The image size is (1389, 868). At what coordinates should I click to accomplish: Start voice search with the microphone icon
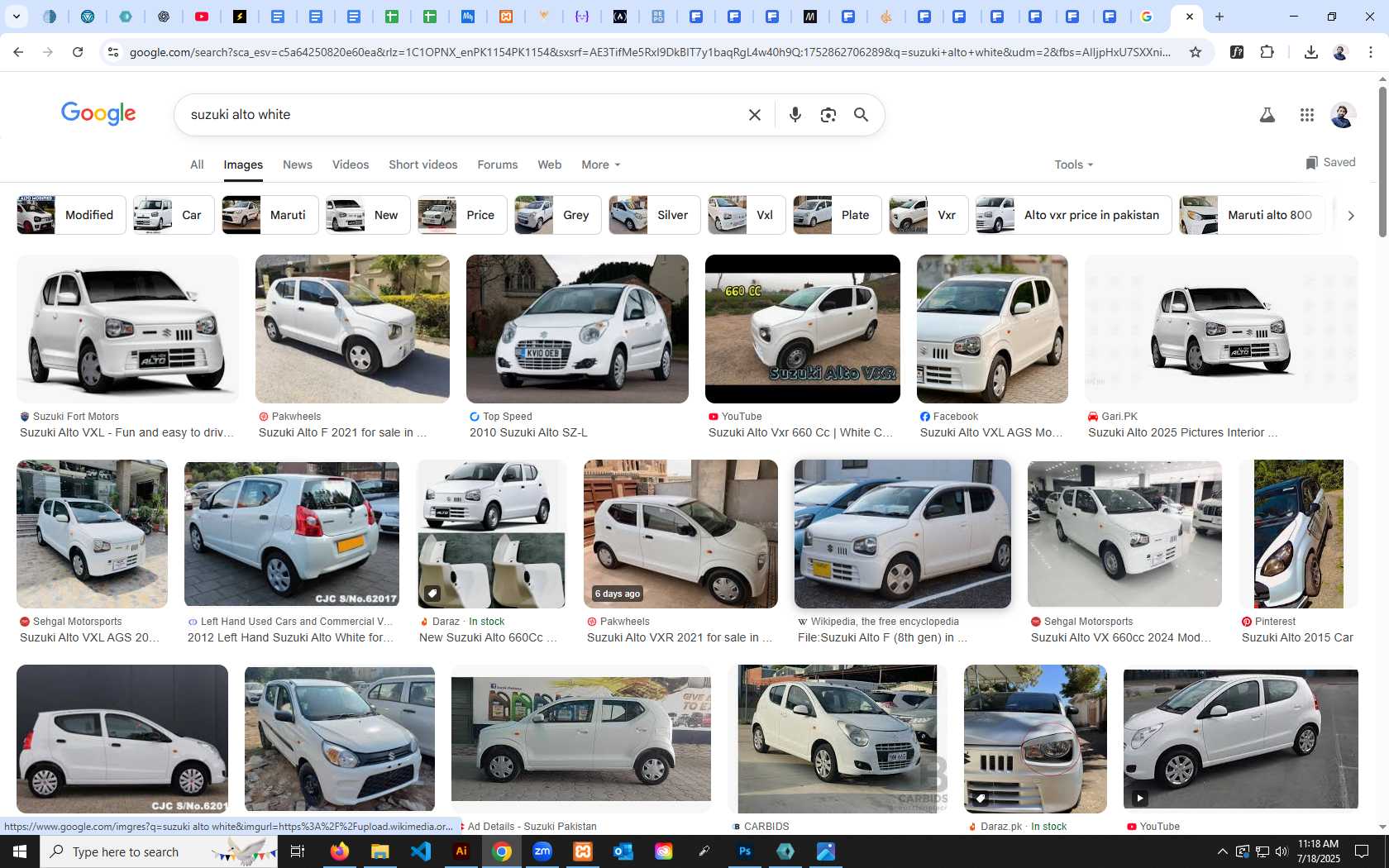click(795, 115)
